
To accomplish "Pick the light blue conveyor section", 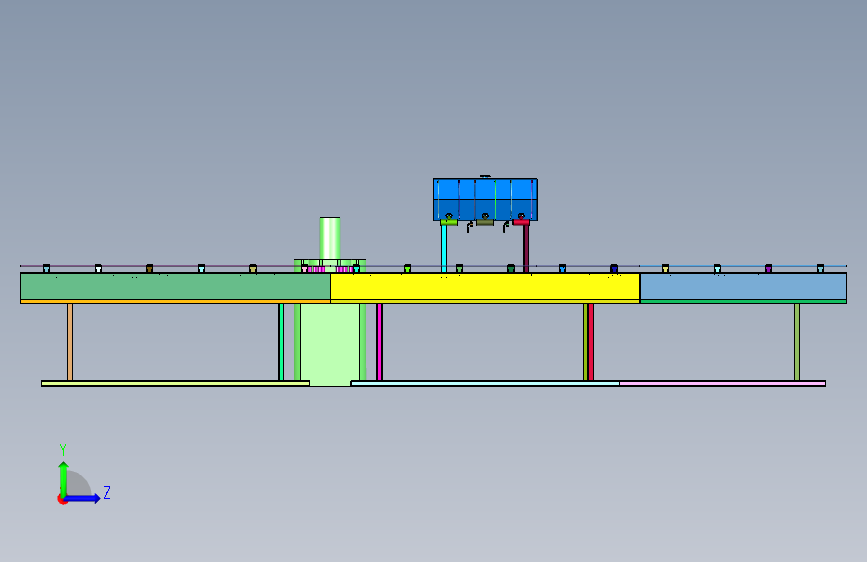I will tap(743, 287).
